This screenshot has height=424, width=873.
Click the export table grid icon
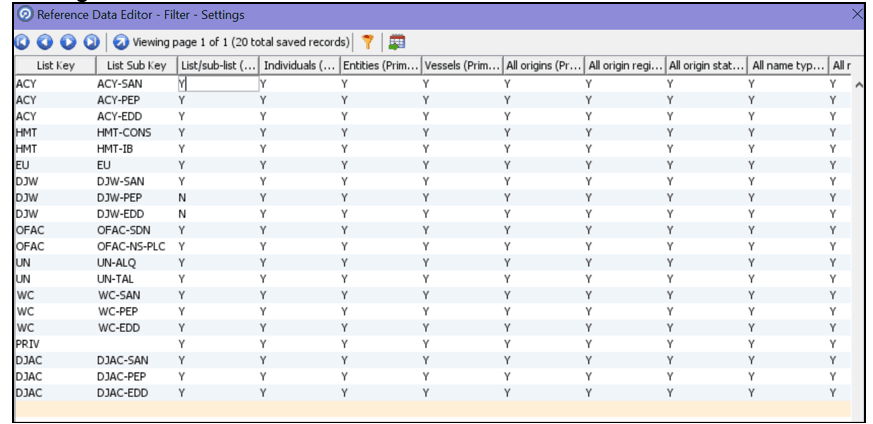[x=397, y=42]
